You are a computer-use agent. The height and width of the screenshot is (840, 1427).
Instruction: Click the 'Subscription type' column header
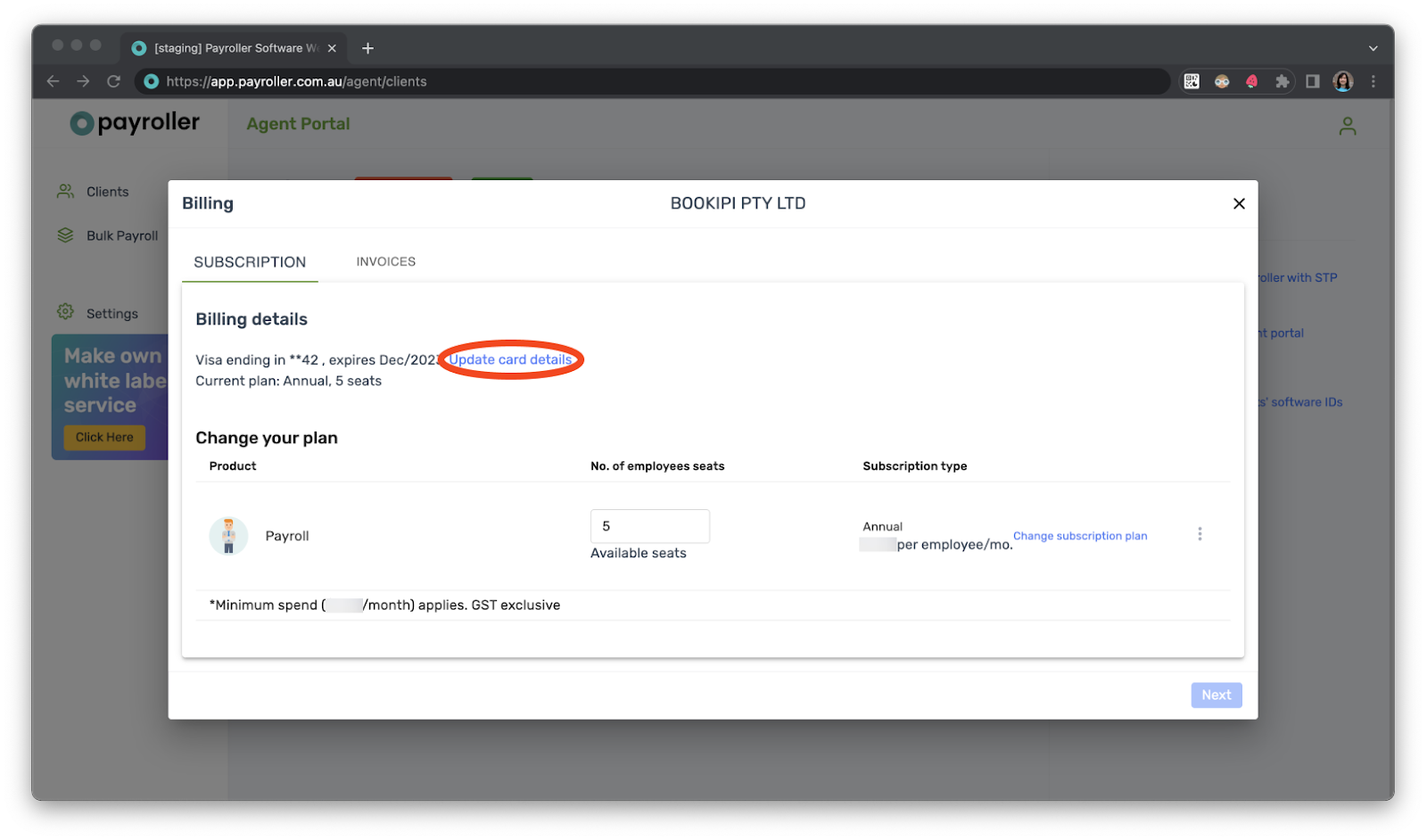915,465
